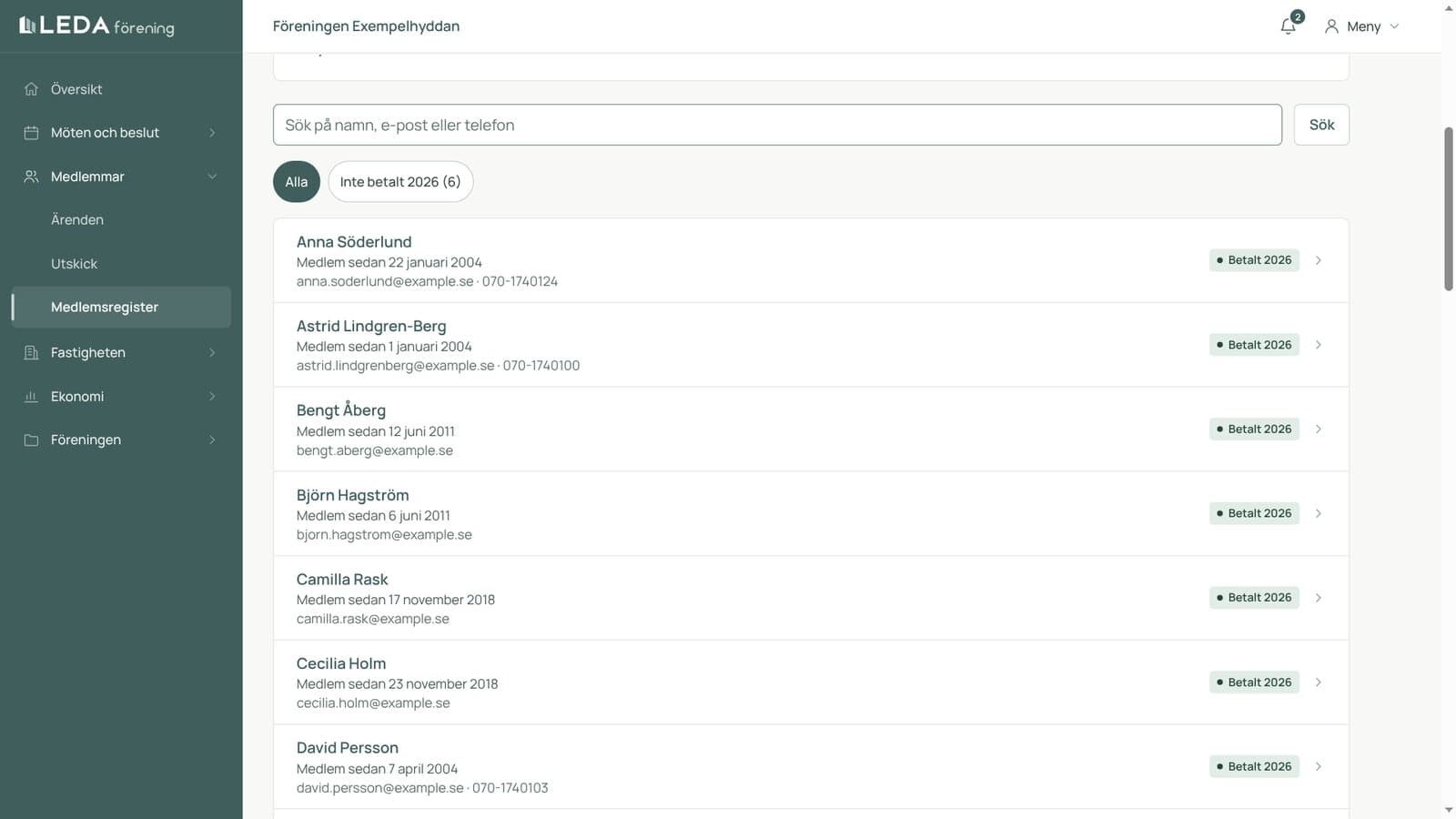Click the calendar icon beside Möten och beslut
The height and width of the screenshot is (819, 1456).
[31, 133]
